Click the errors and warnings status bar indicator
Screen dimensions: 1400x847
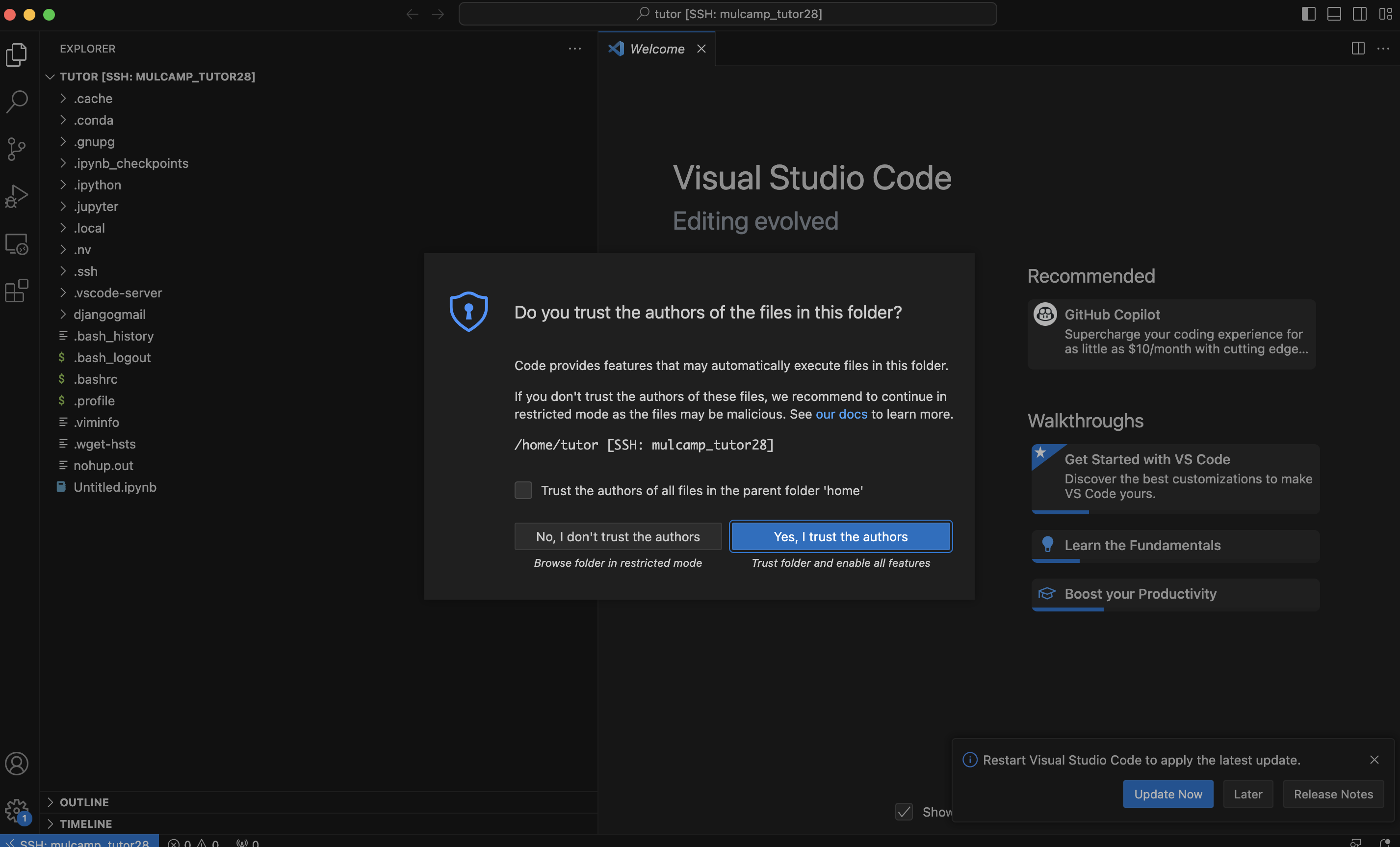point(193,843)
